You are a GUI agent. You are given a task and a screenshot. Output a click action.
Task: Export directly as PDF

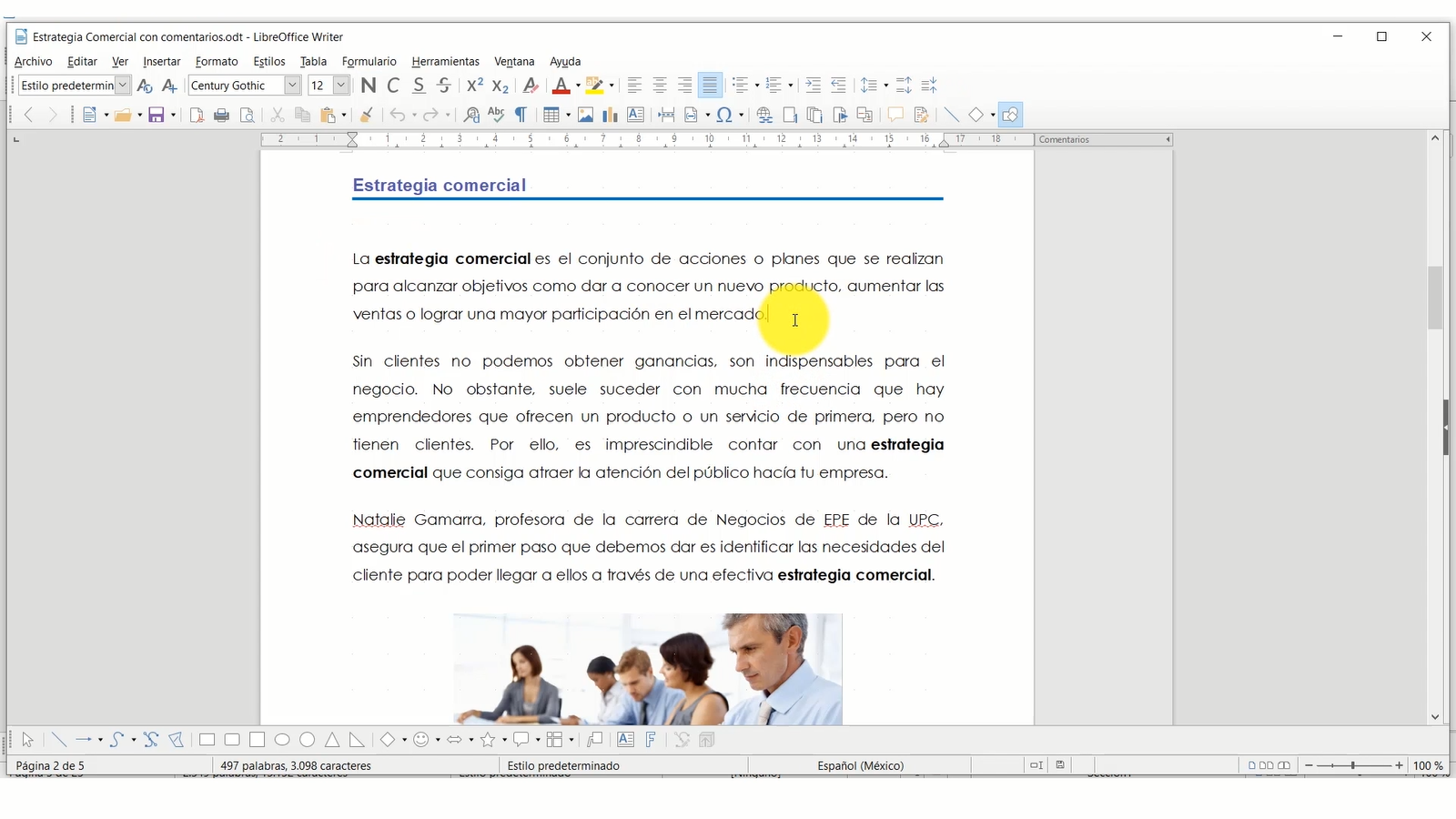[197, 115]
